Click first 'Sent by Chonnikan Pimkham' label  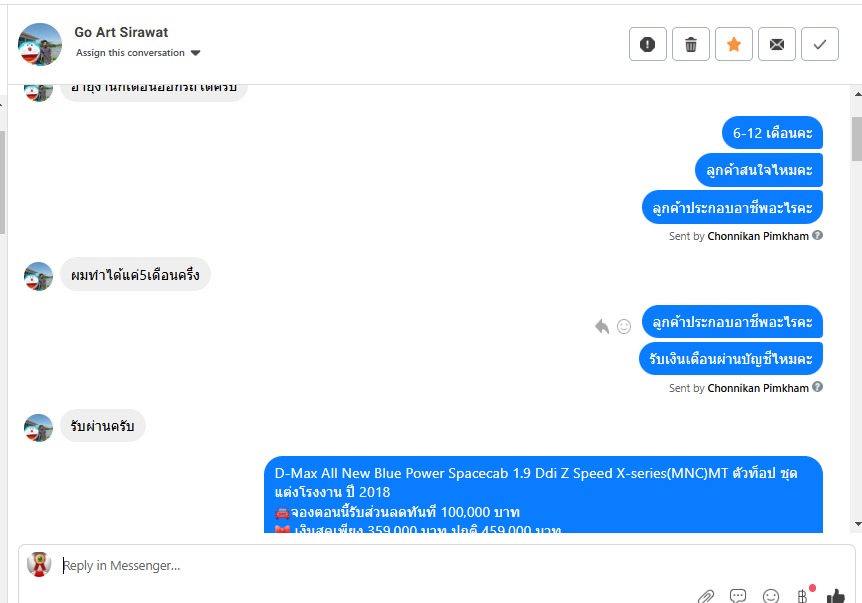[x=738, y=236]
